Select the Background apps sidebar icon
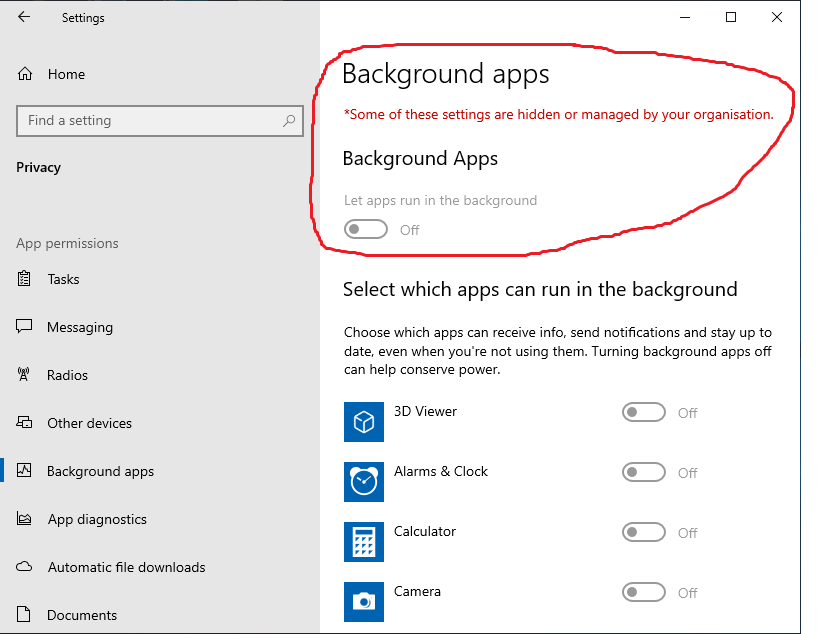 click(24, 470)
